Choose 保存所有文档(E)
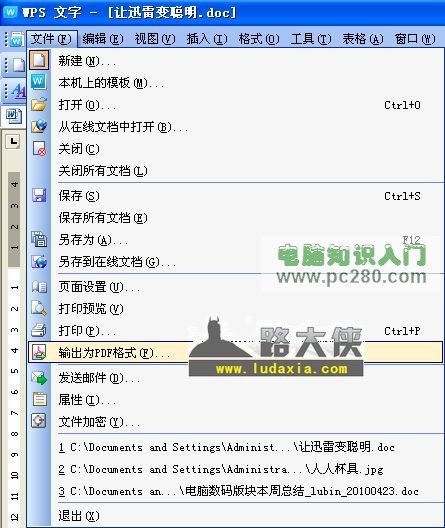445x528 pixels. point(236,218)
